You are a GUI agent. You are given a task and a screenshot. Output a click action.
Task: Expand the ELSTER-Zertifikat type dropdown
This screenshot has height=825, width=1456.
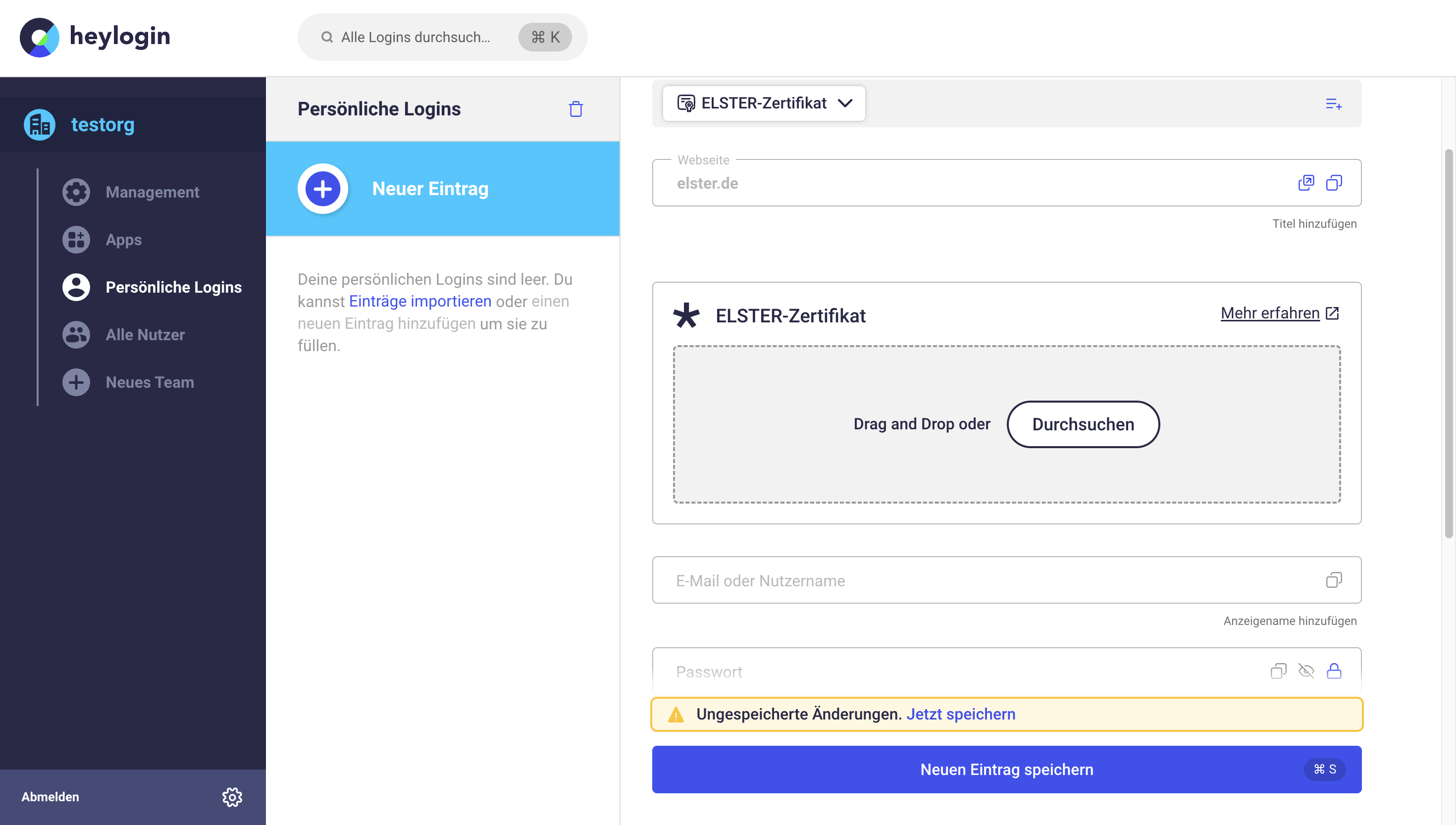tap(764, 103)
